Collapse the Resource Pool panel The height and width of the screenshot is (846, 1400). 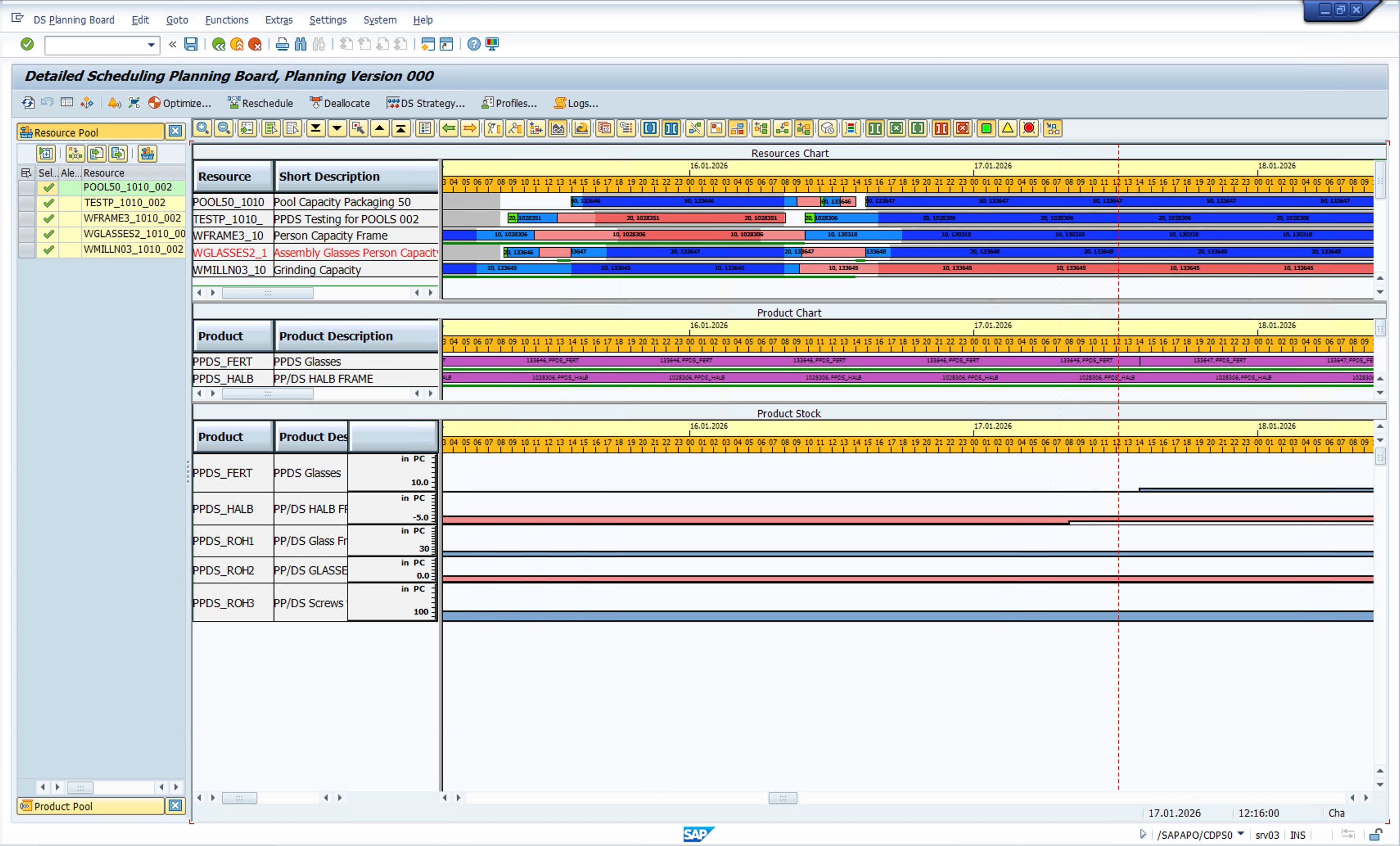(x=176, y=131)
